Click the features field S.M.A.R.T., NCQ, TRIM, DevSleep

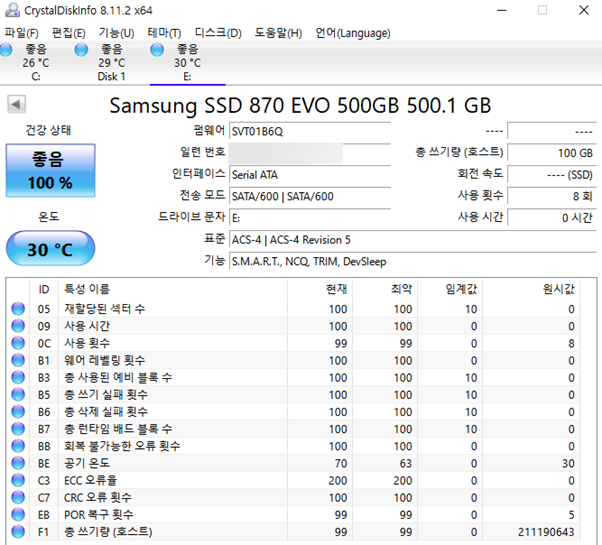pyautogui.click(x=413, y=261)
